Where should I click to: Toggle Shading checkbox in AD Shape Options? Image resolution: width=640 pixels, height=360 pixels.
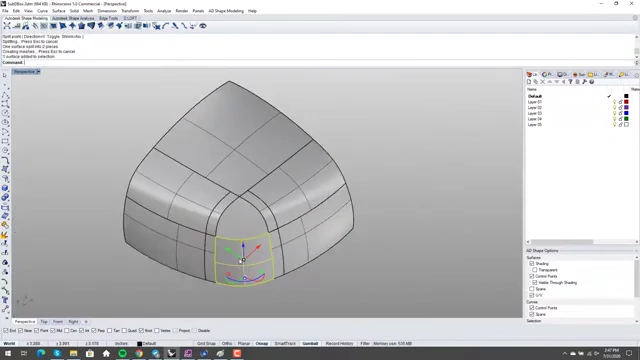pos(531,264)
